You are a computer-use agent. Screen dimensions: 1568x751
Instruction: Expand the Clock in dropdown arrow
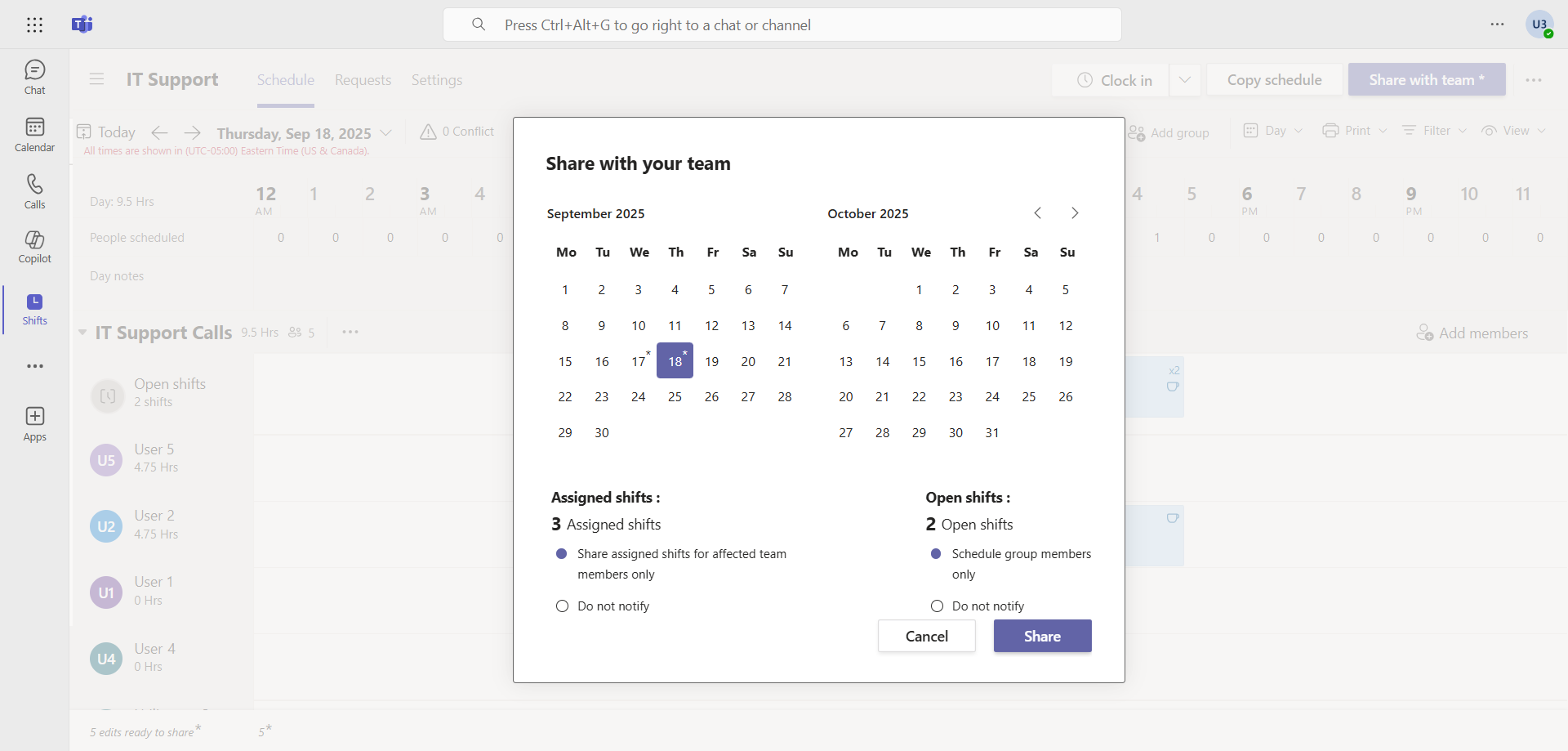pyautogui.click(x=1184, y=80)
